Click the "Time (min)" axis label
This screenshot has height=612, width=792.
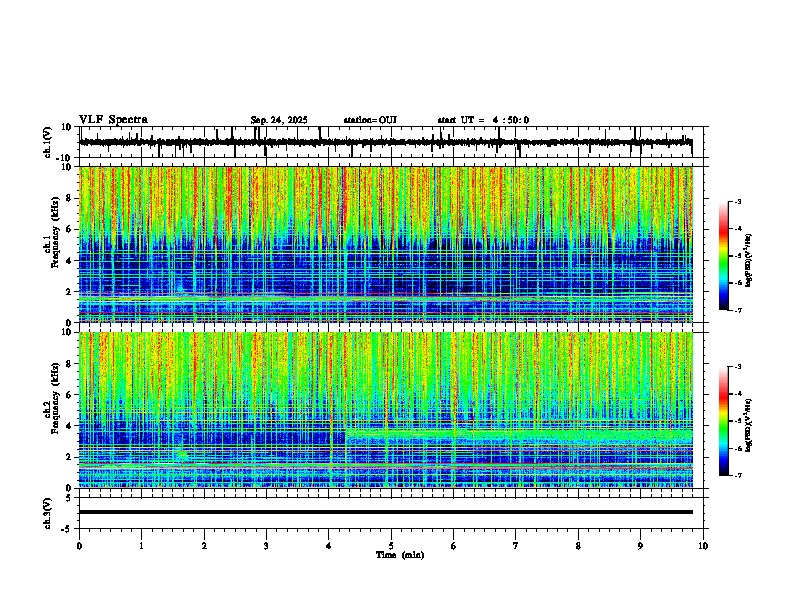point(400,555)
